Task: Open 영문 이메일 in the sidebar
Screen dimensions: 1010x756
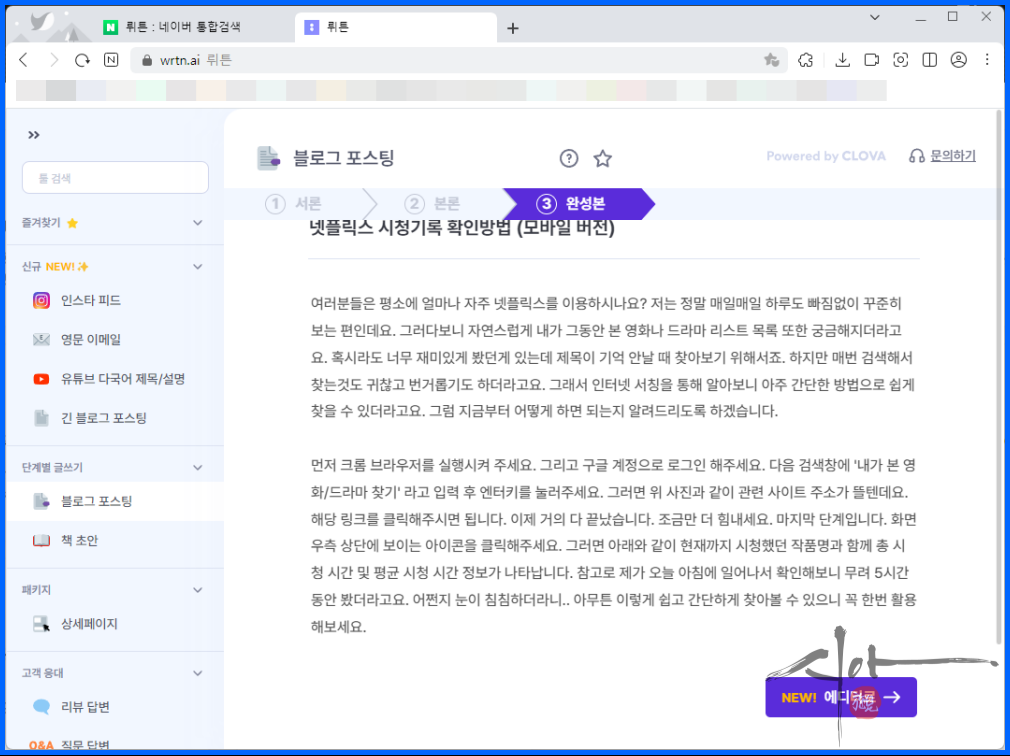Action: point(115,339)
